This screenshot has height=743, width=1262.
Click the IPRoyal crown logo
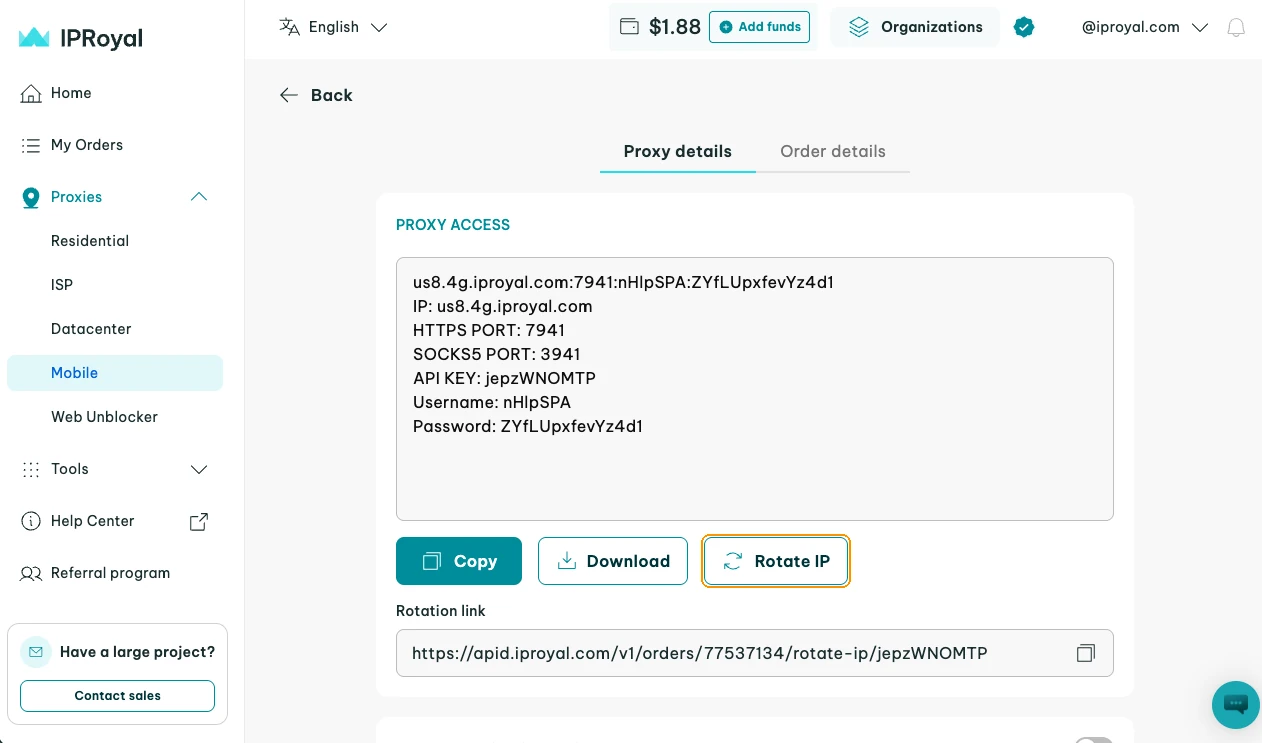[34, 38]
